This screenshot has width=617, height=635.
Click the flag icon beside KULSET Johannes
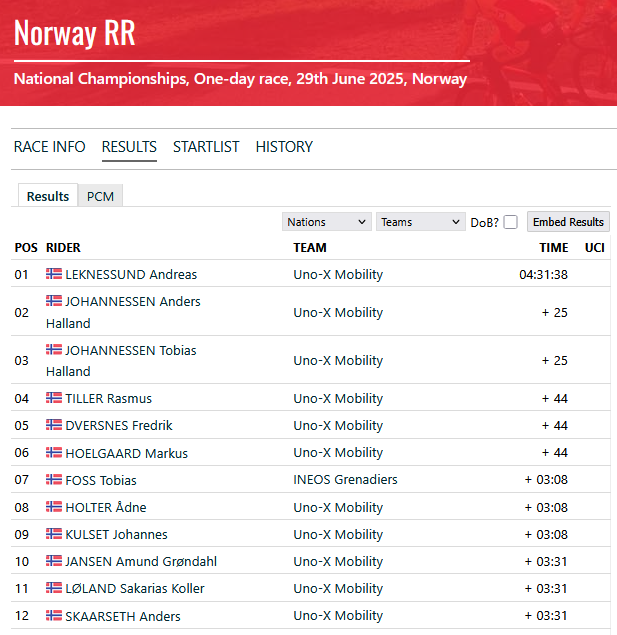click(54, 534)
